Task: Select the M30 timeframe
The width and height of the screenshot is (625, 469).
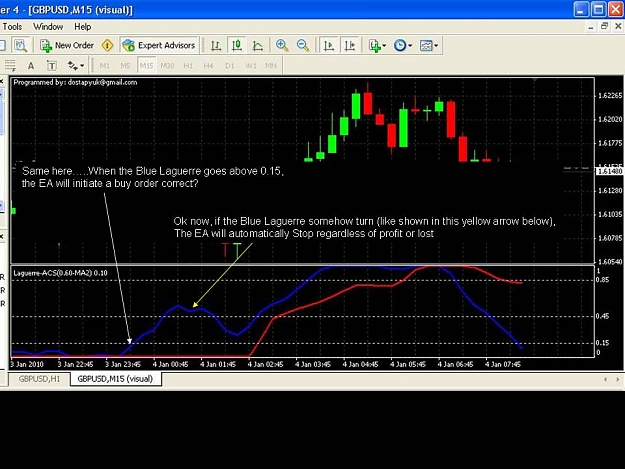Action: click(x=167, y=66)
